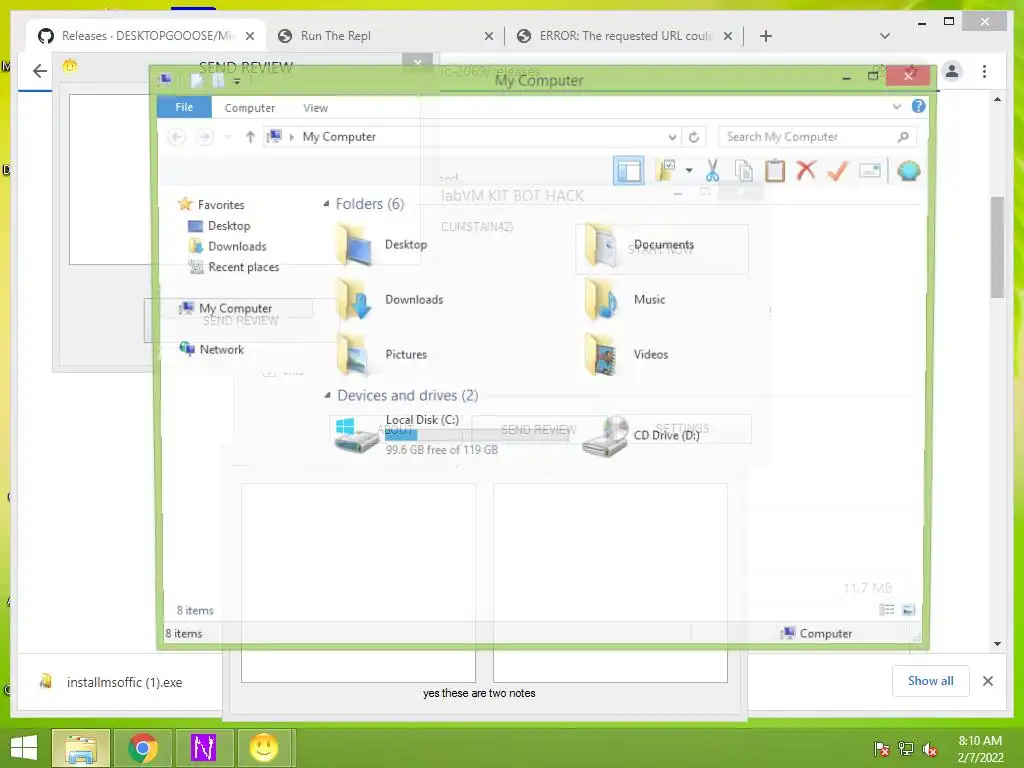Click the teal shell icon in the toolbar
This screenshot has width=1024, height=768.
(x=908, y=171)
